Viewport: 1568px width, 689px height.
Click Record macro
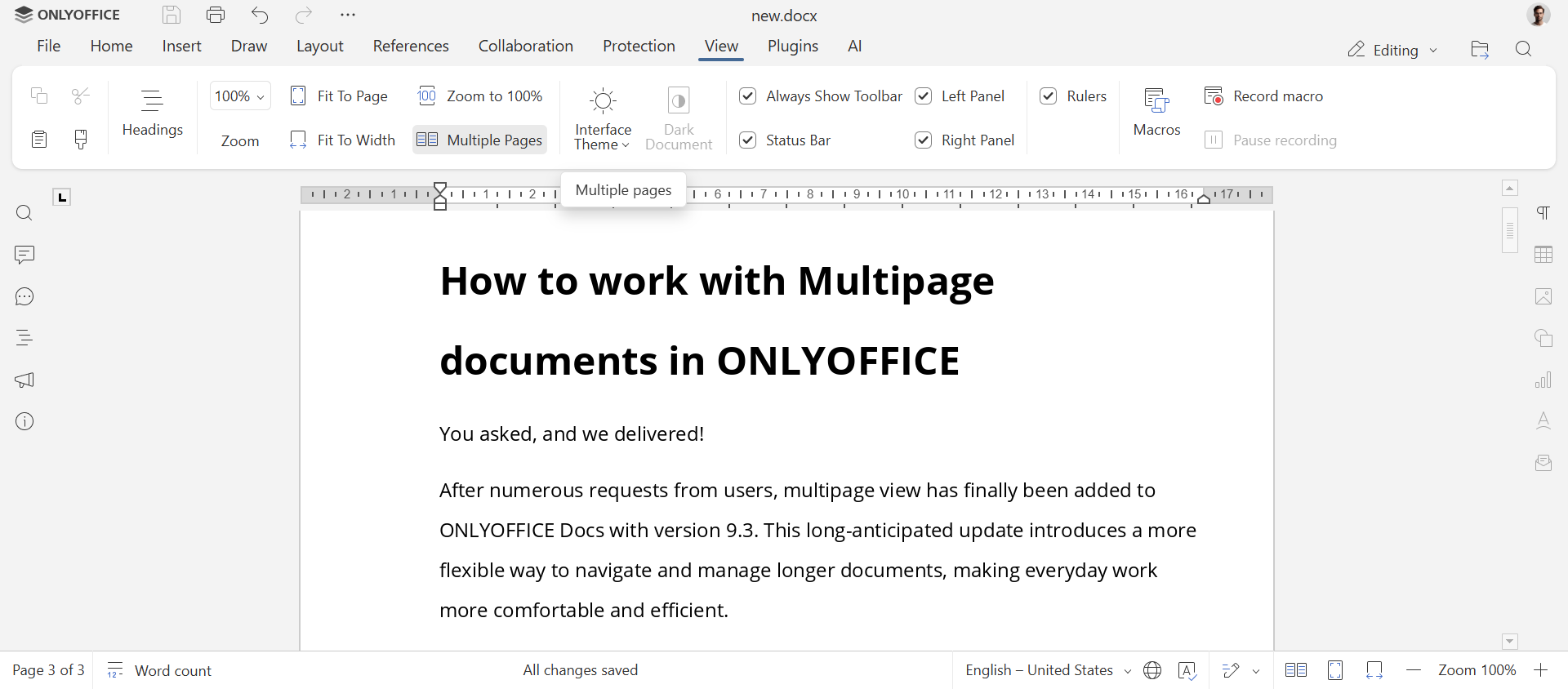tap(1263, 96)
